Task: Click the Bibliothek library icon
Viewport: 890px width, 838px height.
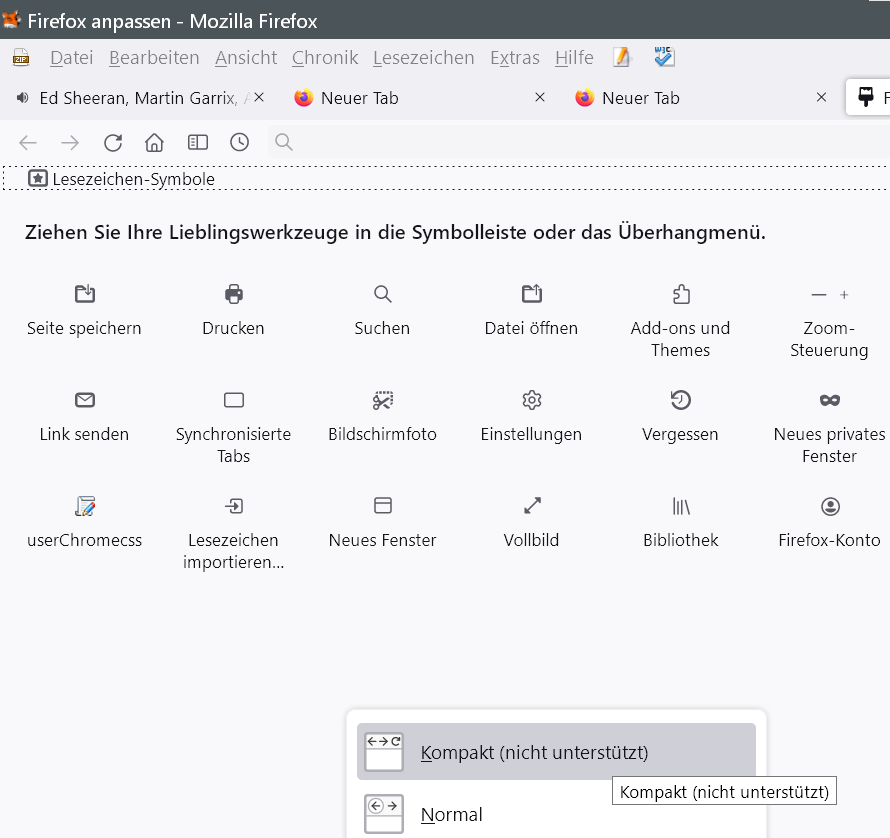Action: pyautogui.click(x=680, y=506)
